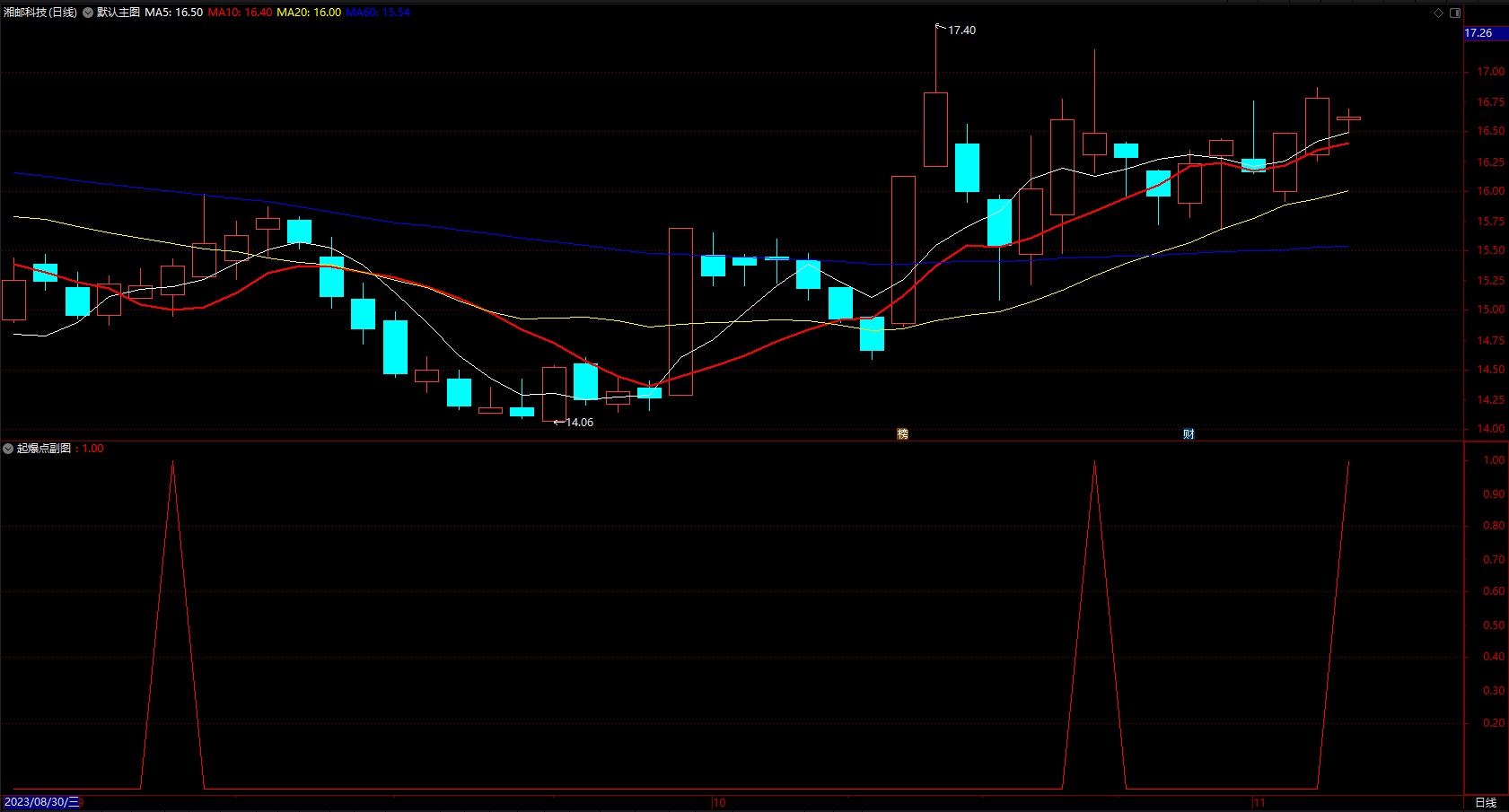
Task: Select the MA10: 16.40 label
Action: click(241, 13)
